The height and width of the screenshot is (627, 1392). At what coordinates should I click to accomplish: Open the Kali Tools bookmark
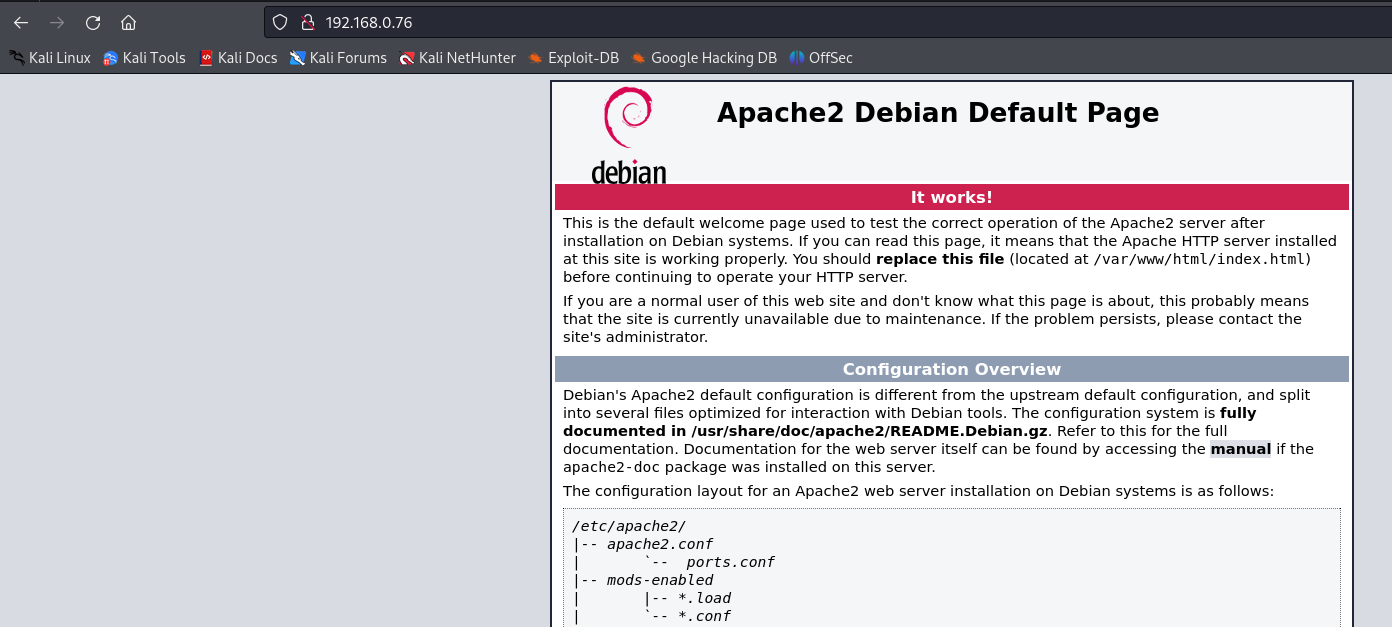(144, 58)
